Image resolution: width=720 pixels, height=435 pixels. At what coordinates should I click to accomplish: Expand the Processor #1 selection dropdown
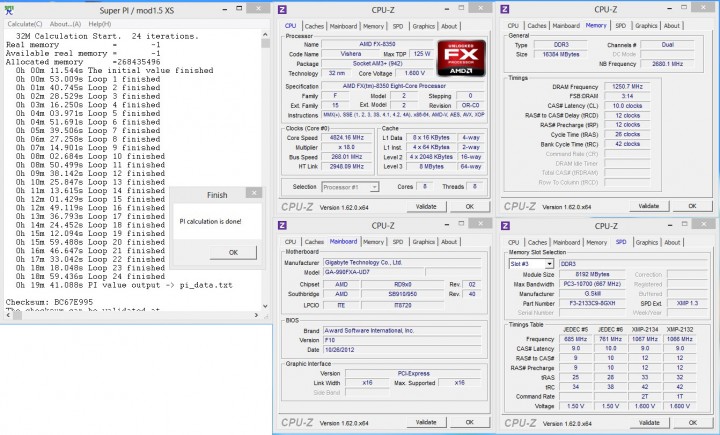point(375,187)
